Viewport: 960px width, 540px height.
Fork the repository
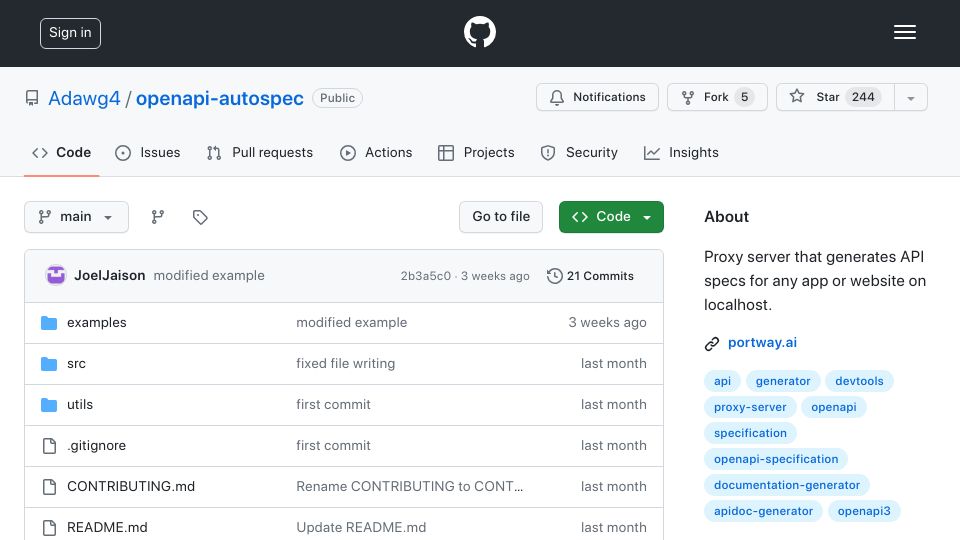click(x=717, y=97)
